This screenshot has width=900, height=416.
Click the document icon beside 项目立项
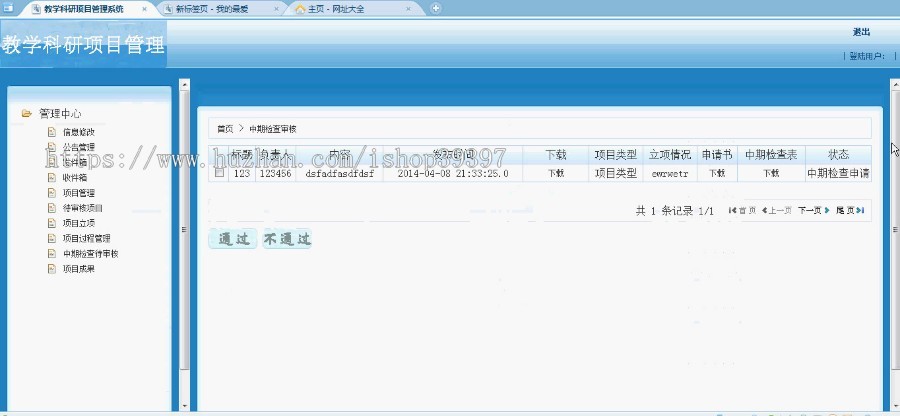[52, 223]
